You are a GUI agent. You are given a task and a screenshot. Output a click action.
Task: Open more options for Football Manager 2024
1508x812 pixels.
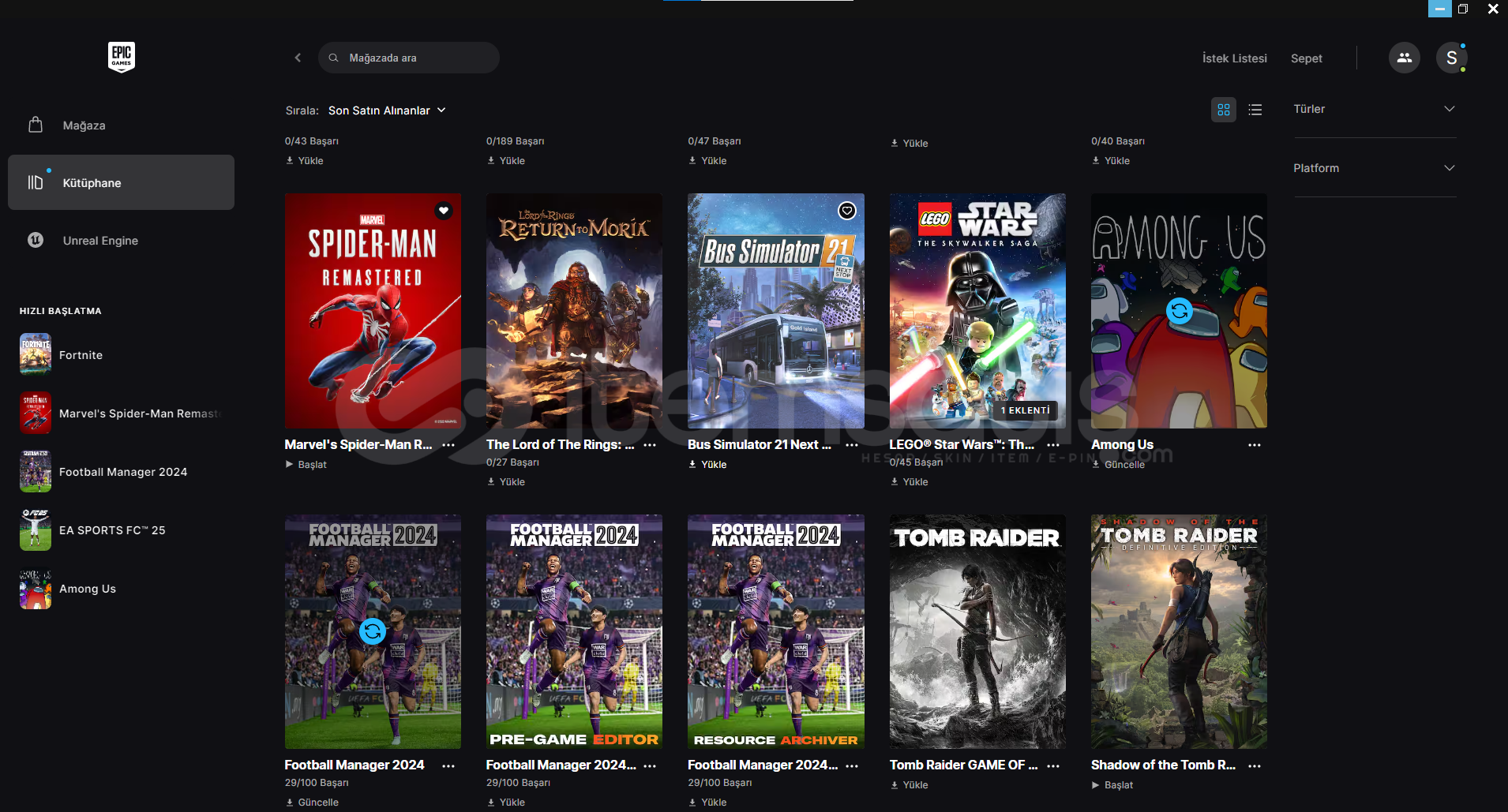(x=448, y=765)
